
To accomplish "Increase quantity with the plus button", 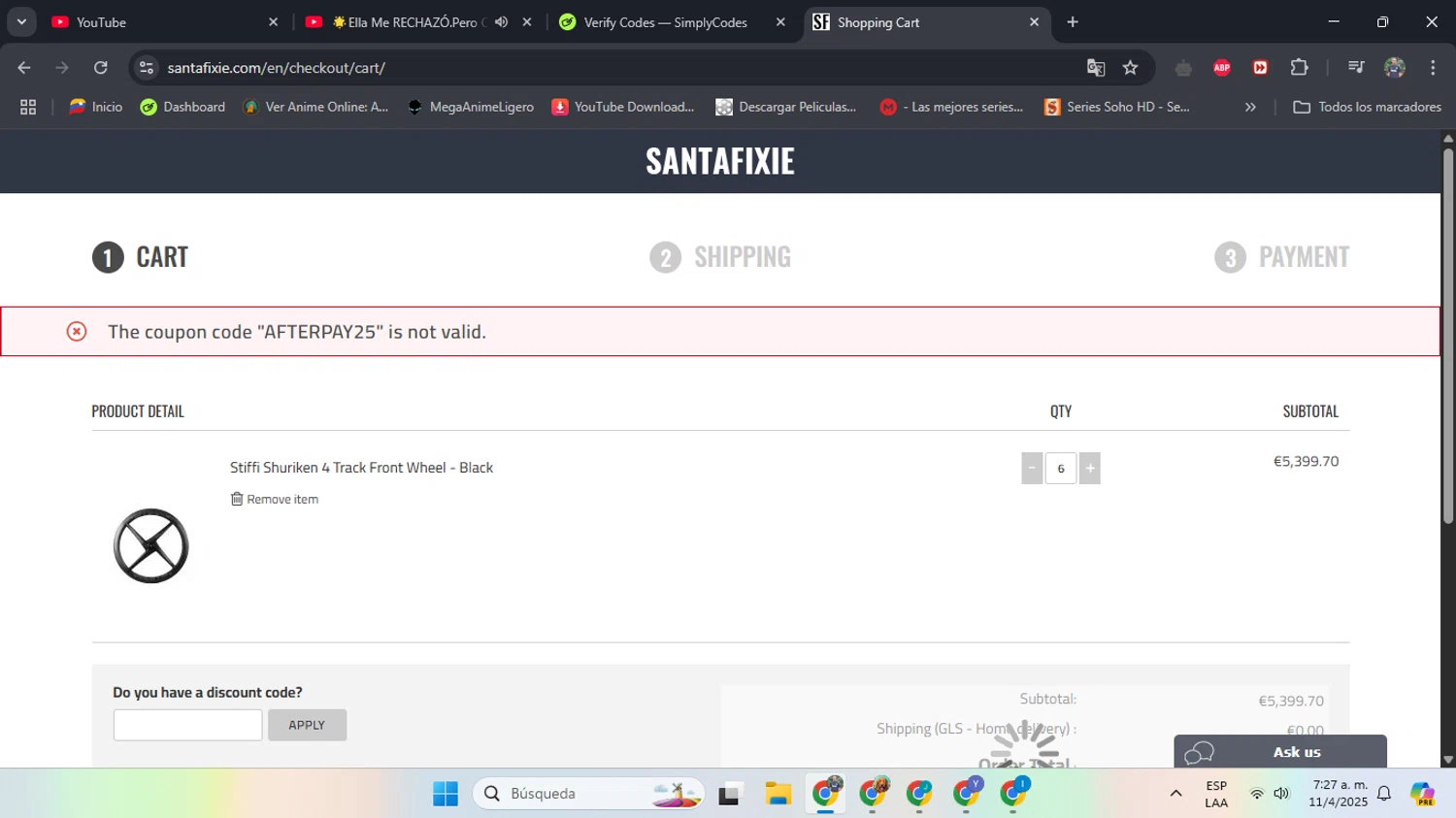I will click(1090, 468).
